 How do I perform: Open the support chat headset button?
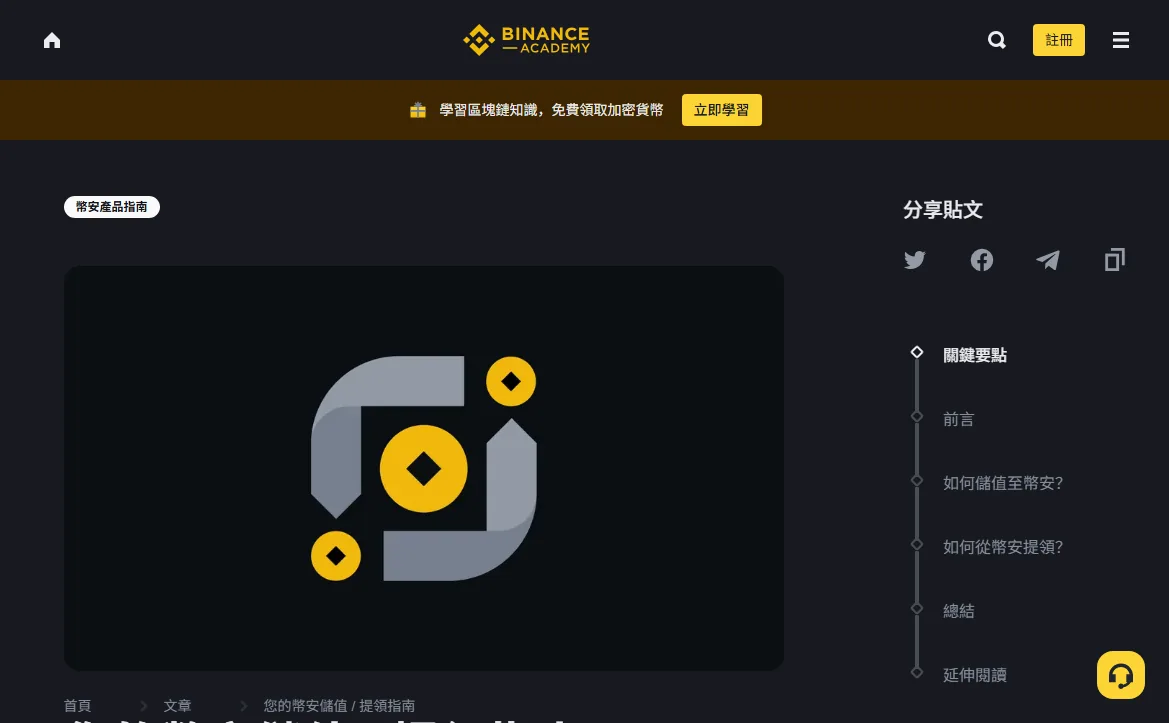click(1121, 675)
